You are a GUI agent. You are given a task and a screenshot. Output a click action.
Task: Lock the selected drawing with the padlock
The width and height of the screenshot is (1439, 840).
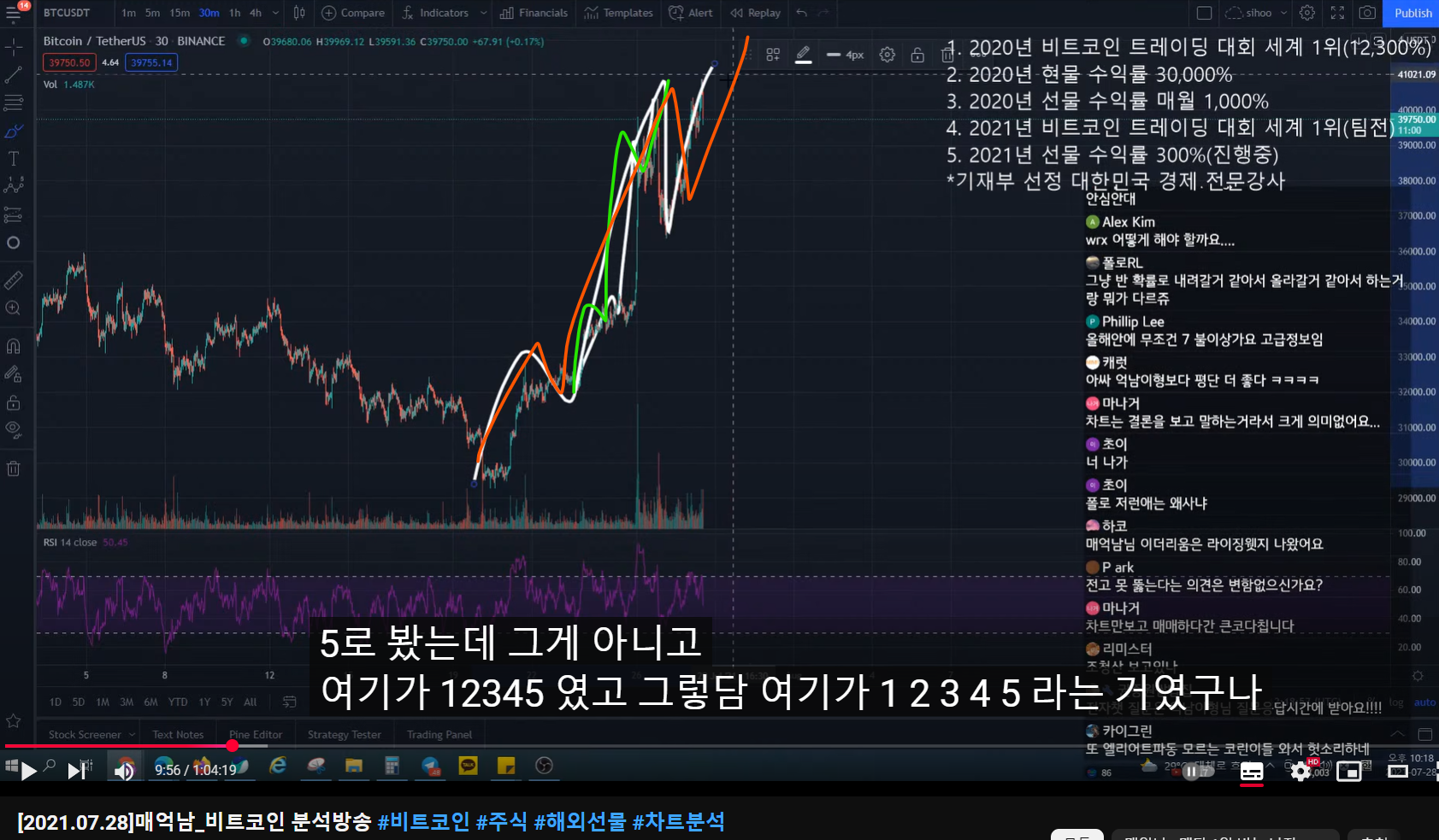click(x=917, y=55)
